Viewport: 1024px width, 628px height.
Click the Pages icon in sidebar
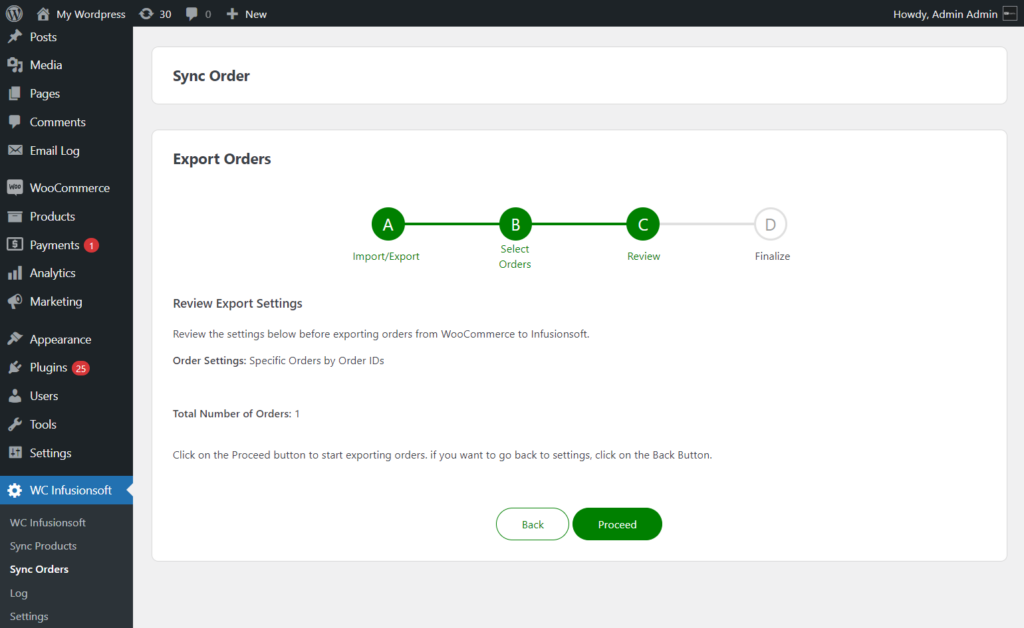(x=15, y=93)
